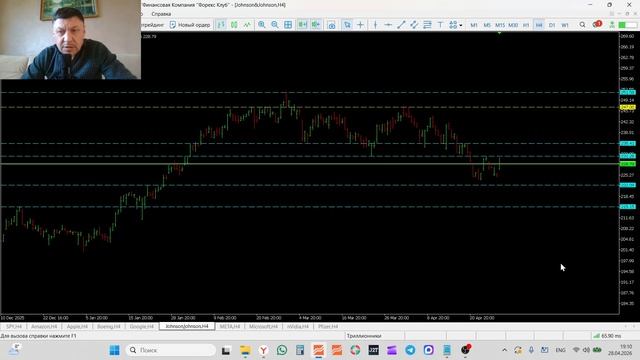Click the 4 Mar 20:00 time label

(310, 318)
